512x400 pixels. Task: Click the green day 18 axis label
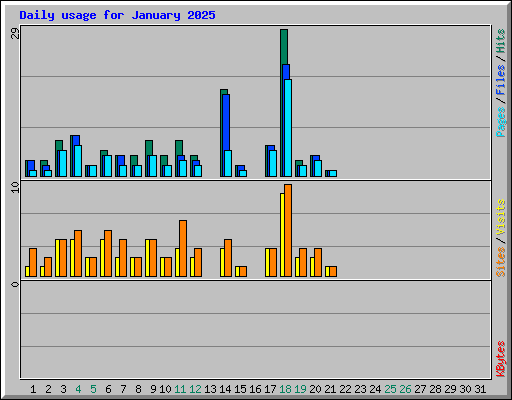[x=285, y=389]
